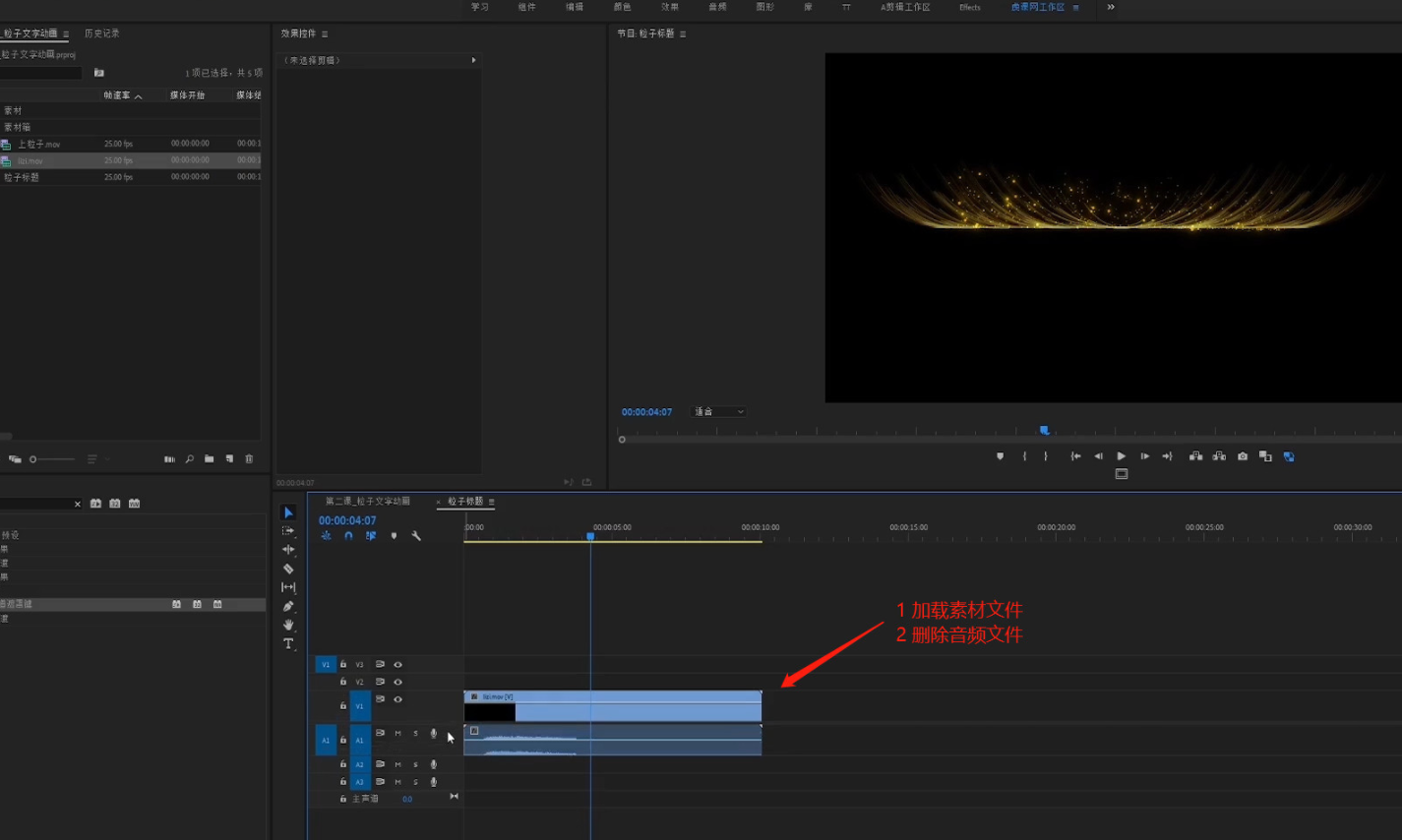Add marker in program monitor
This screenshot has height=840, width=1402.
click(x=1000, y=456)
